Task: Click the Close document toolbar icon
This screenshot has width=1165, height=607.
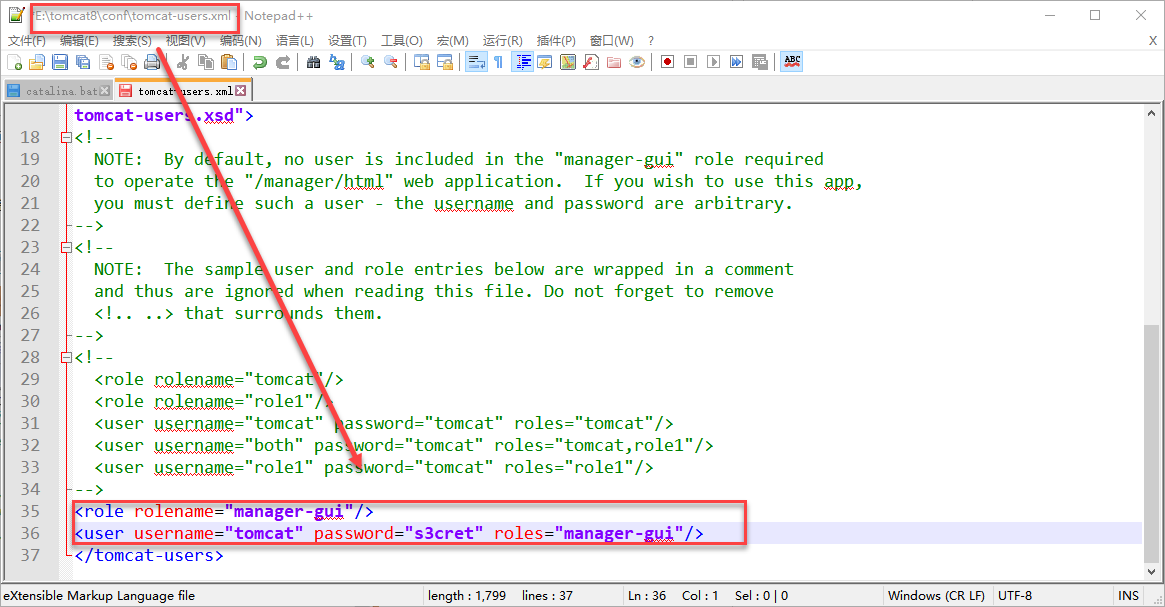Action: tap(106, 62)
